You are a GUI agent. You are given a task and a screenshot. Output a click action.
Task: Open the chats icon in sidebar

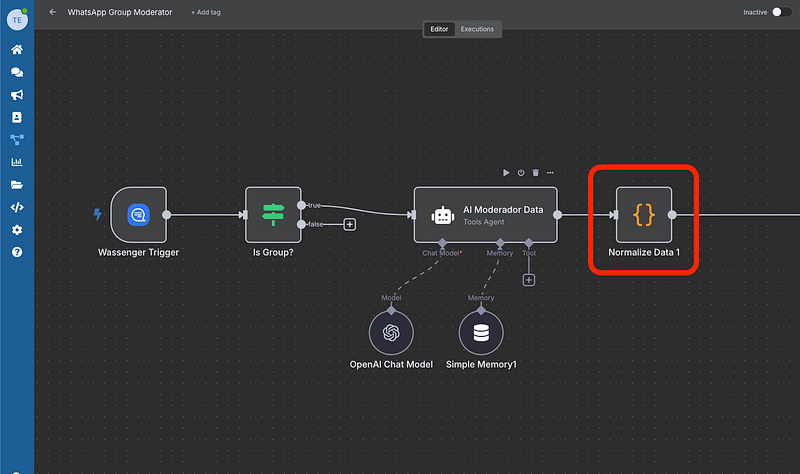coord(17,72)
